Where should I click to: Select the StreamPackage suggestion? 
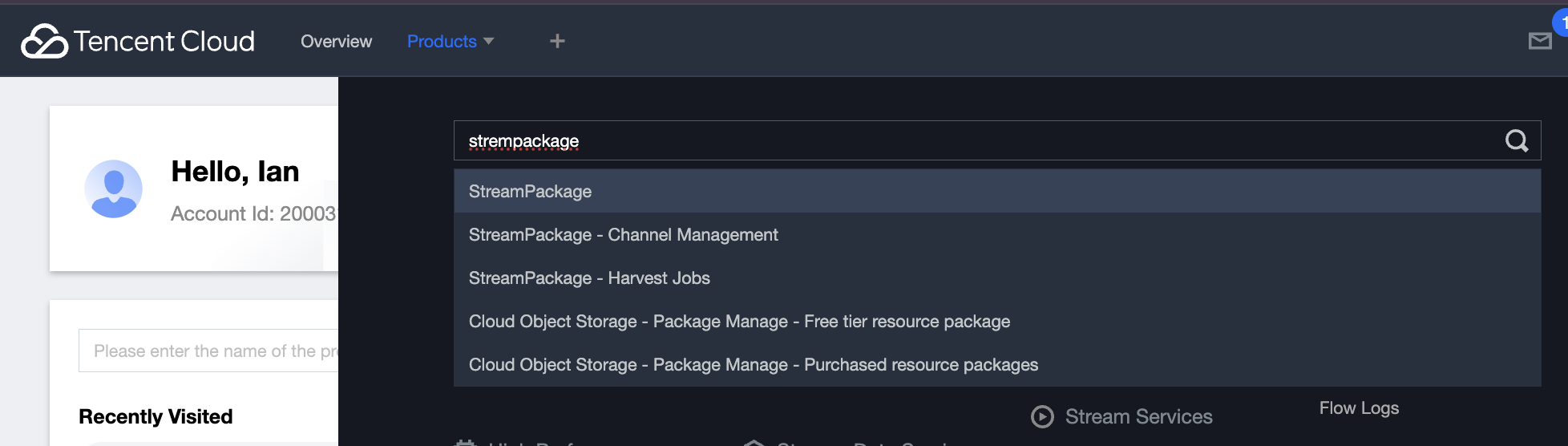click(x=997, y=191)
